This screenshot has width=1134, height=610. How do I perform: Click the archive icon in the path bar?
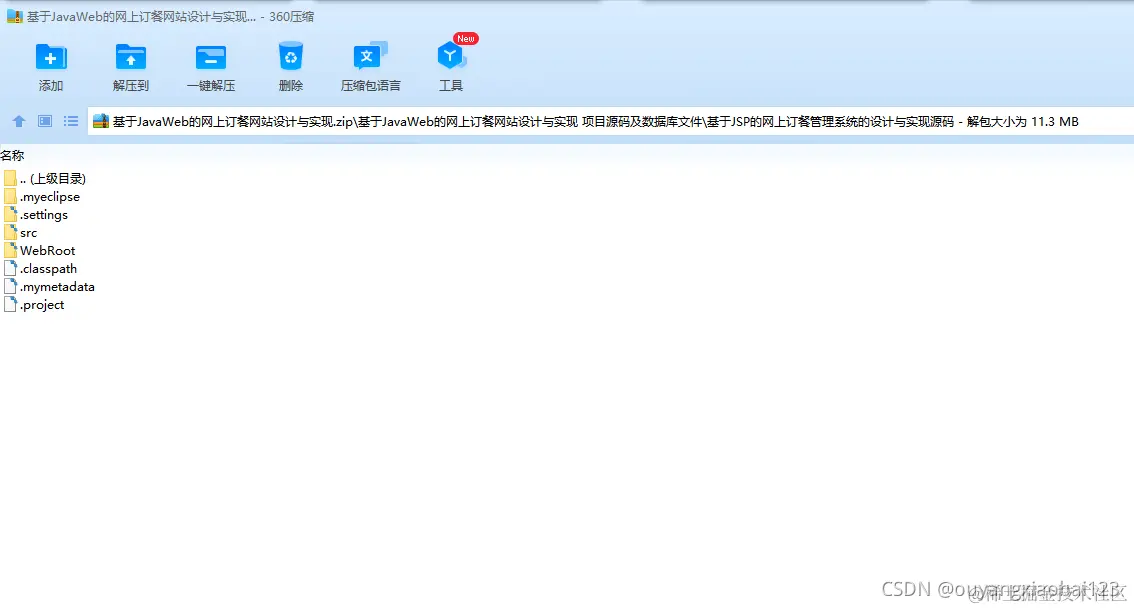click(101, 122)
